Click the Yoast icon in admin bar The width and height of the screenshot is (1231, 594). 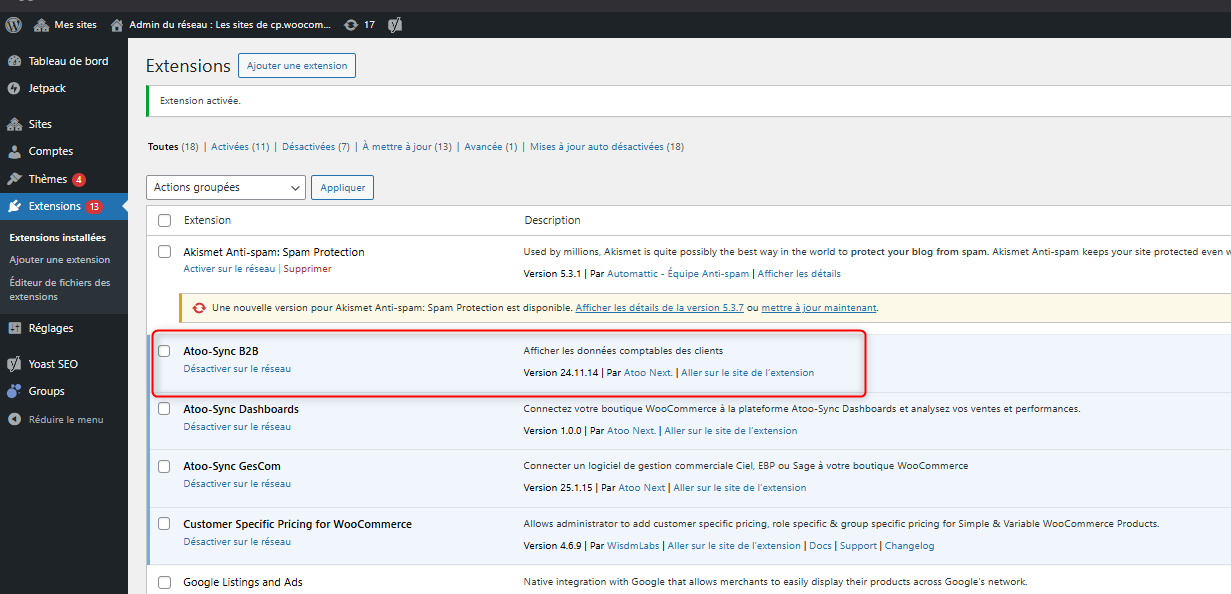pyautogui.click(x=395, y=24)
